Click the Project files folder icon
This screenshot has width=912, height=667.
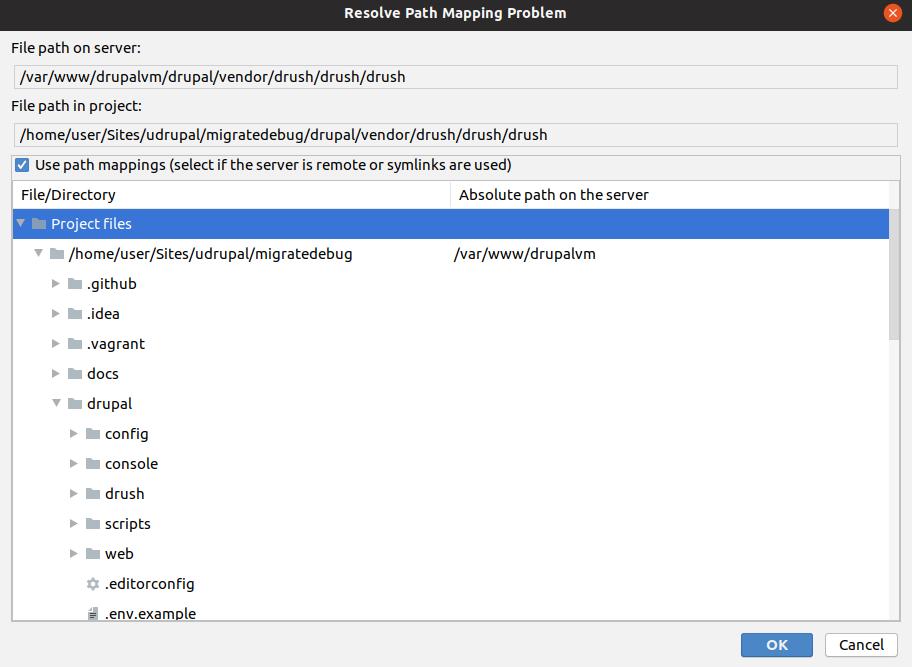[x=39, y=224]
